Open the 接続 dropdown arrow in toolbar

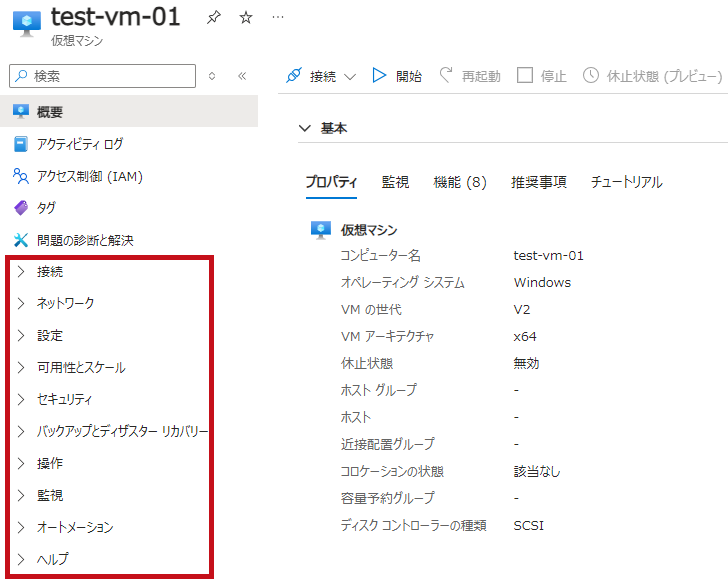coord(350,77)
